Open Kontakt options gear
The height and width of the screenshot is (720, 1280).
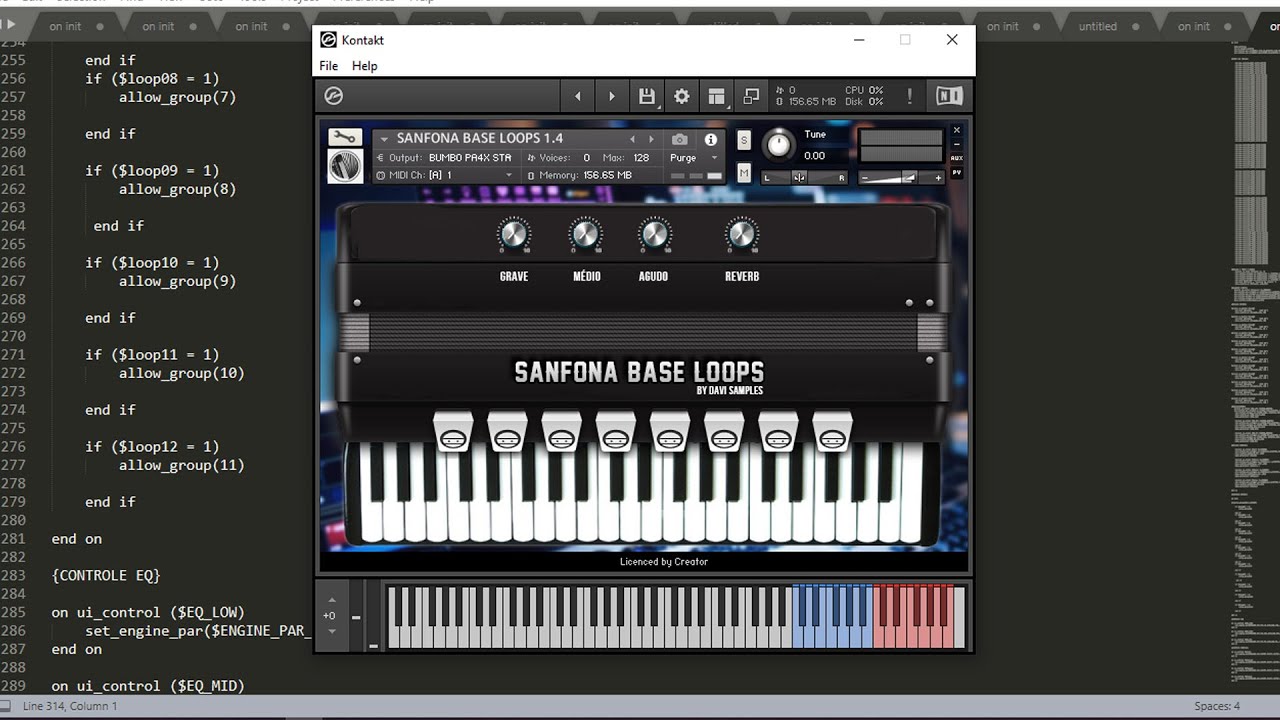point(682,96)
